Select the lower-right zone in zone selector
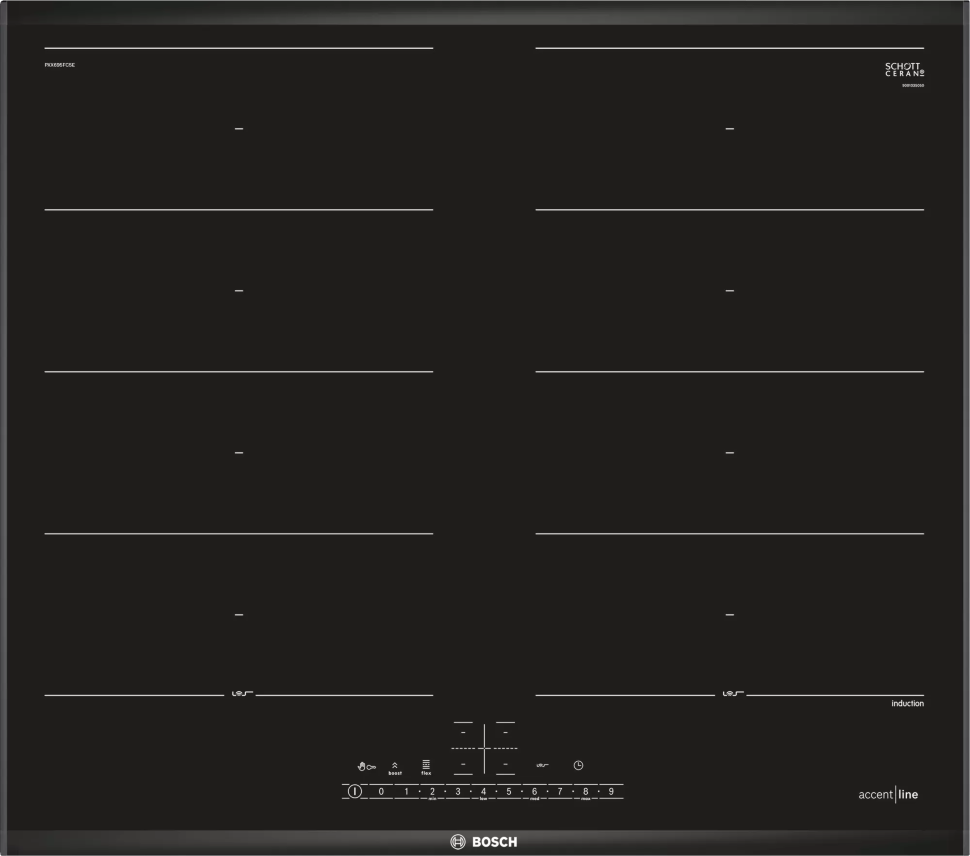Viewport: 970px width, 856px height. 506,764
